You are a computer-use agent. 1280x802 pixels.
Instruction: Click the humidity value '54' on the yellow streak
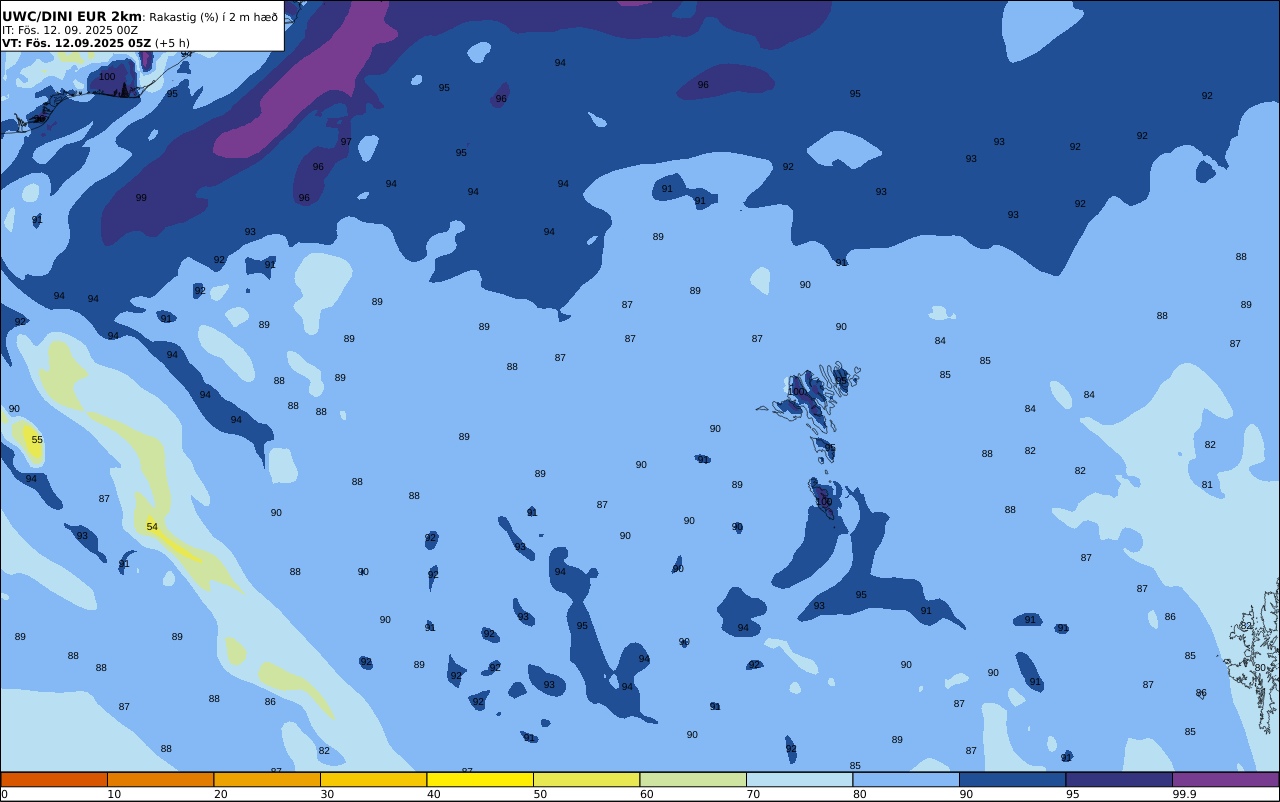(x=152, y=527)
